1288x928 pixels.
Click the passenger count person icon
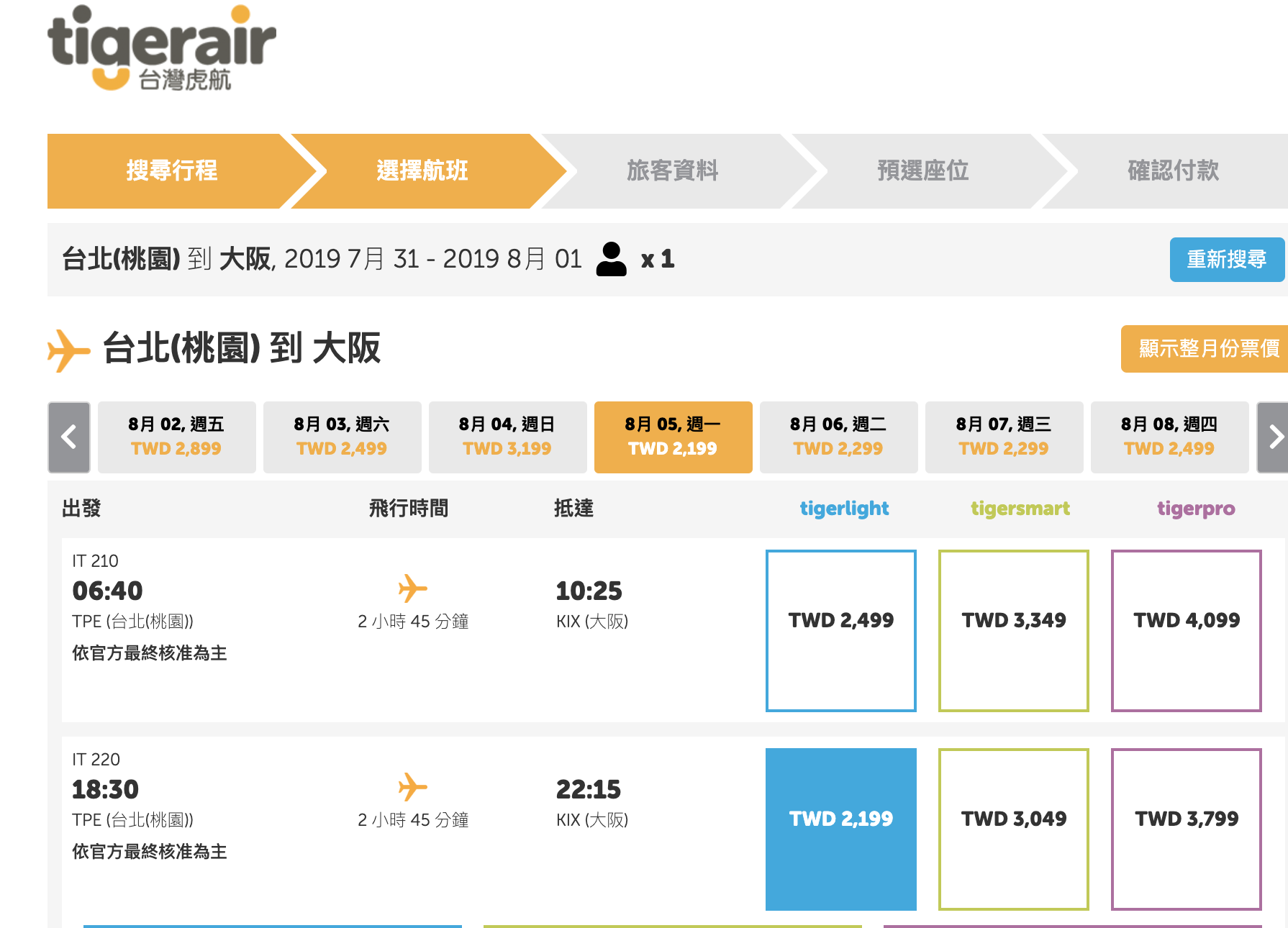click(612, 259)
